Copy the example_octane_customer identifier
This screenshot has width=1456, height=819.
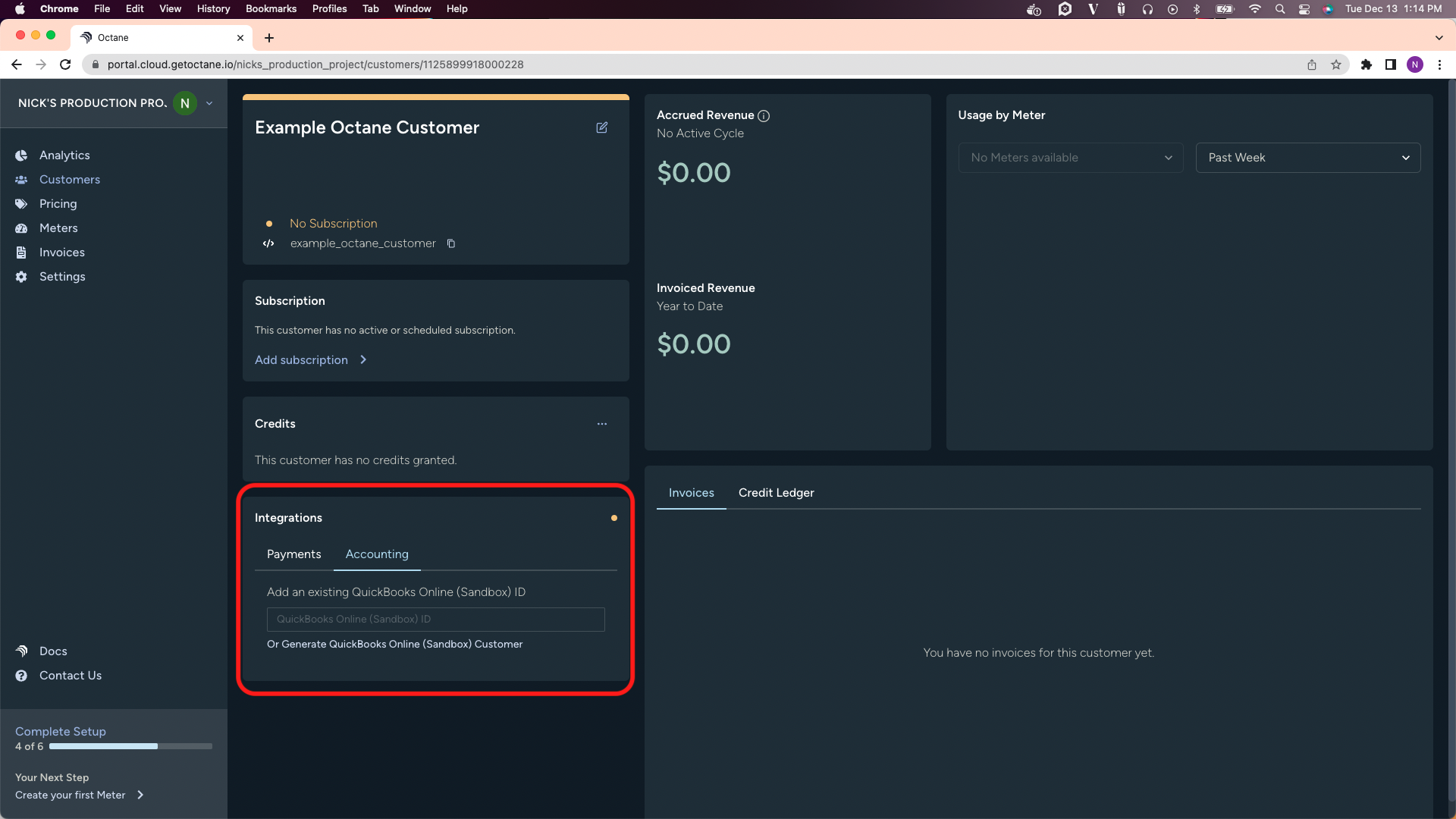(451, 243)
